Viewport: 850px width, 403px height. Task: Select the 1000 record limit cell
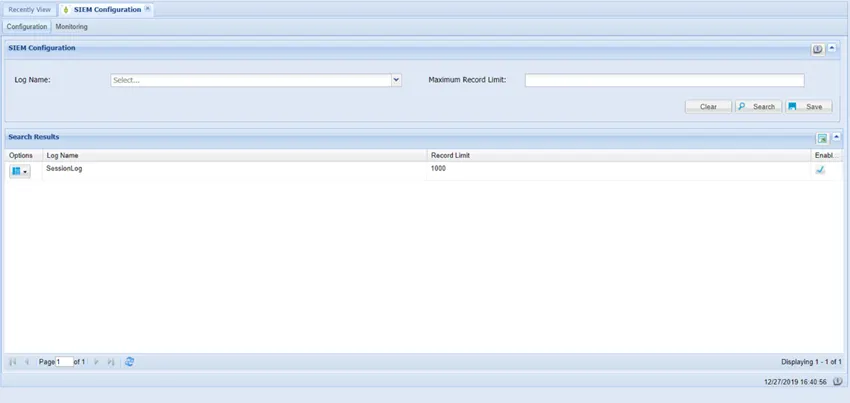pyautogui.click(x=619, y=171)
